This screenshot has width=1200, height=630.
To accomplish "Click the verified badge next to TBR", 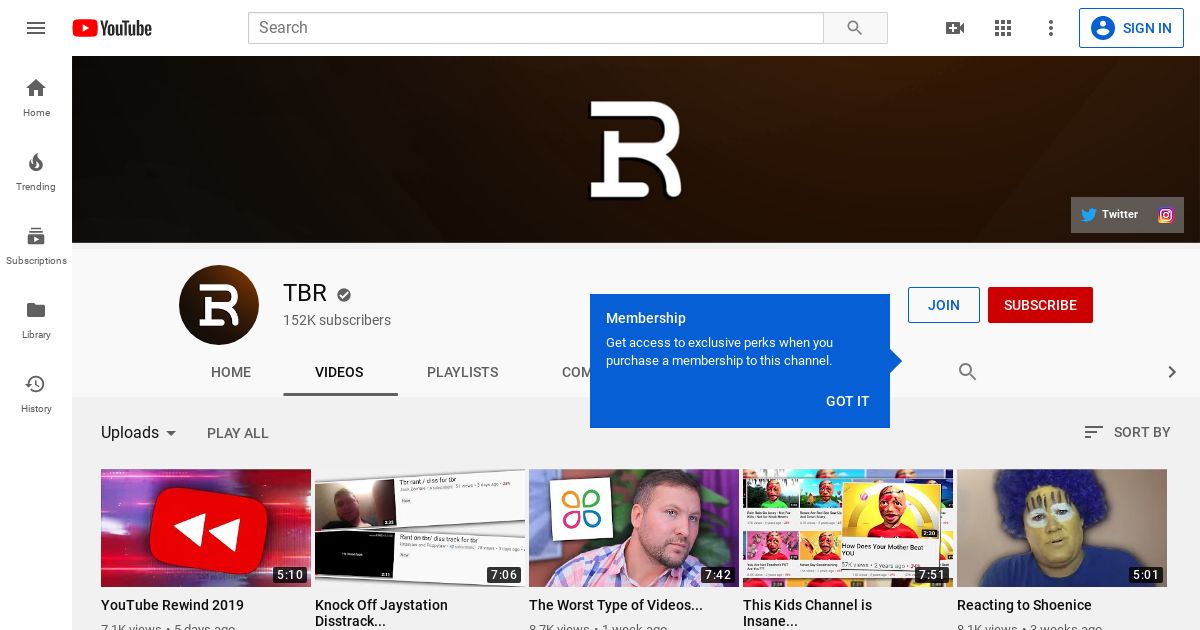I will 344,295.
